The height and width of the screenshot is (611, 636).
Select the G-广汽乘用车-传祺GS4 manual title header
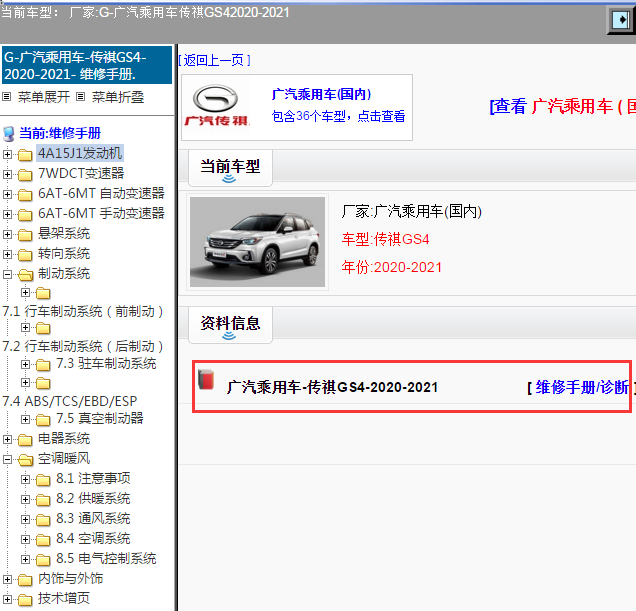87,65
